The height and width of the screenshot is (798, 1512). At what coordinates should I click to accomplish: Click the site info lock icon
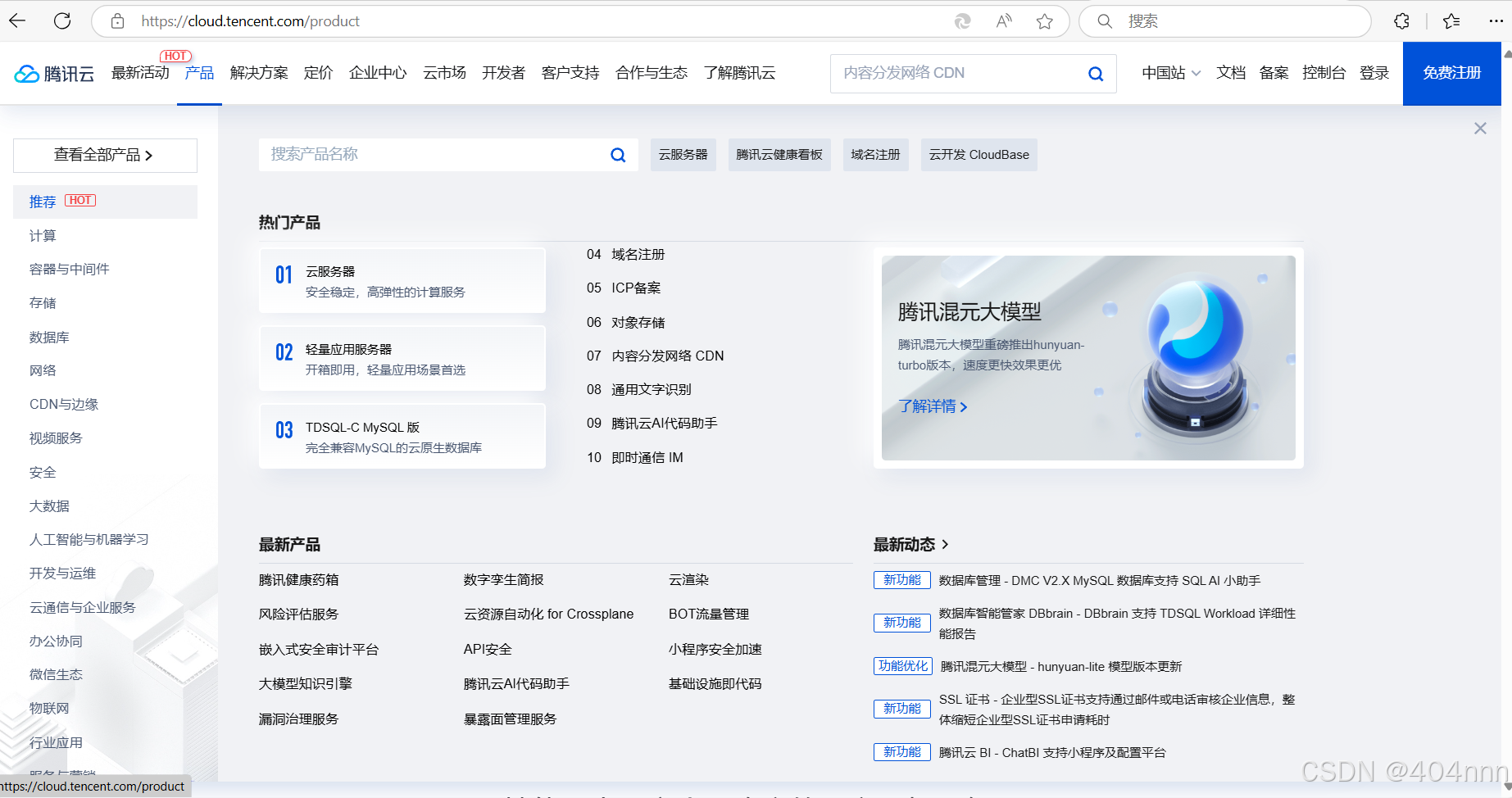tap(118, 21)
